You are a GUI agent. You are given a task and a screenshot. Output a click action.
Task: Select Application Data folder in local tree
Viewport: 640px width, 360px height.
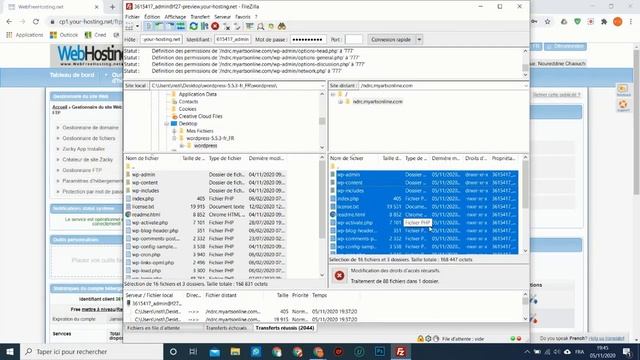[x=198, y=94]
